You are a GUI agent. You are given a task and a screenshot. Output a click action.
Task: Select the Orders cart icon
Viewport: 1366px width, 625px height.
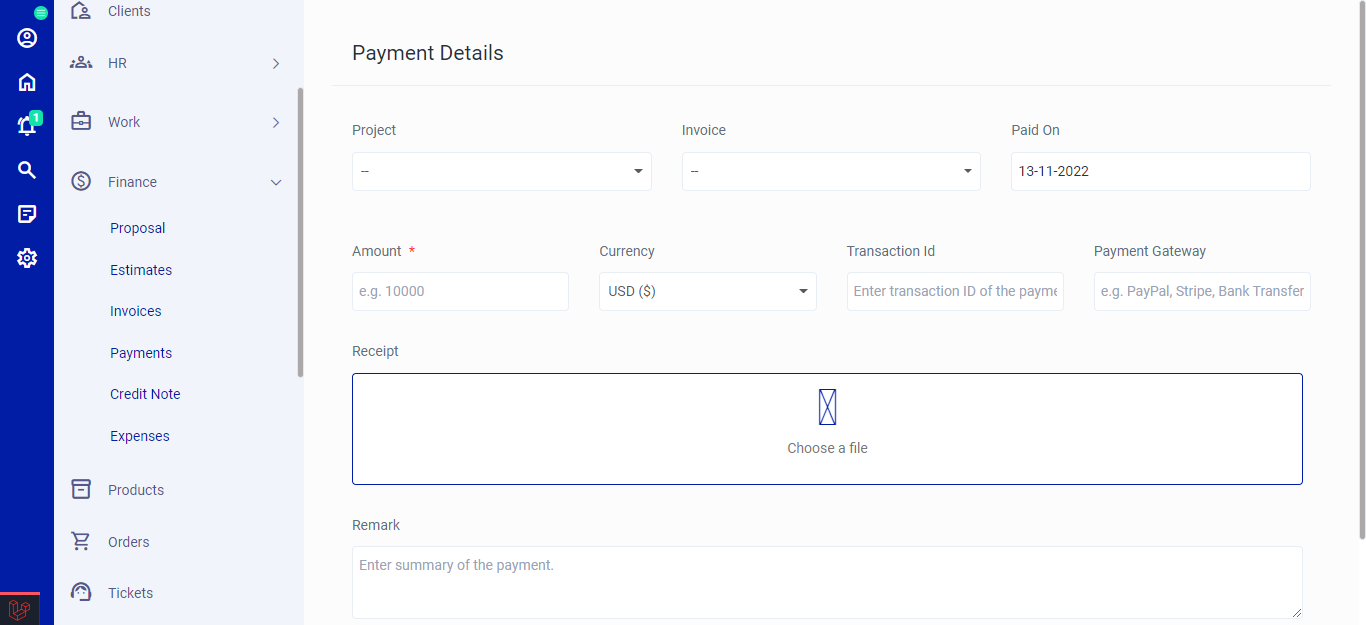[80, 540]
